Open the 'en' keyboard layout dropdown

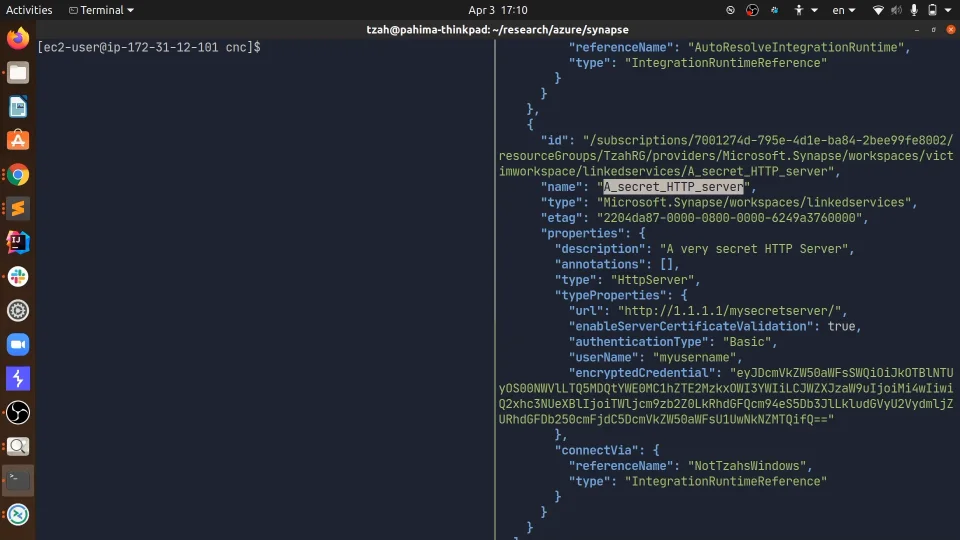click(844, 10)
